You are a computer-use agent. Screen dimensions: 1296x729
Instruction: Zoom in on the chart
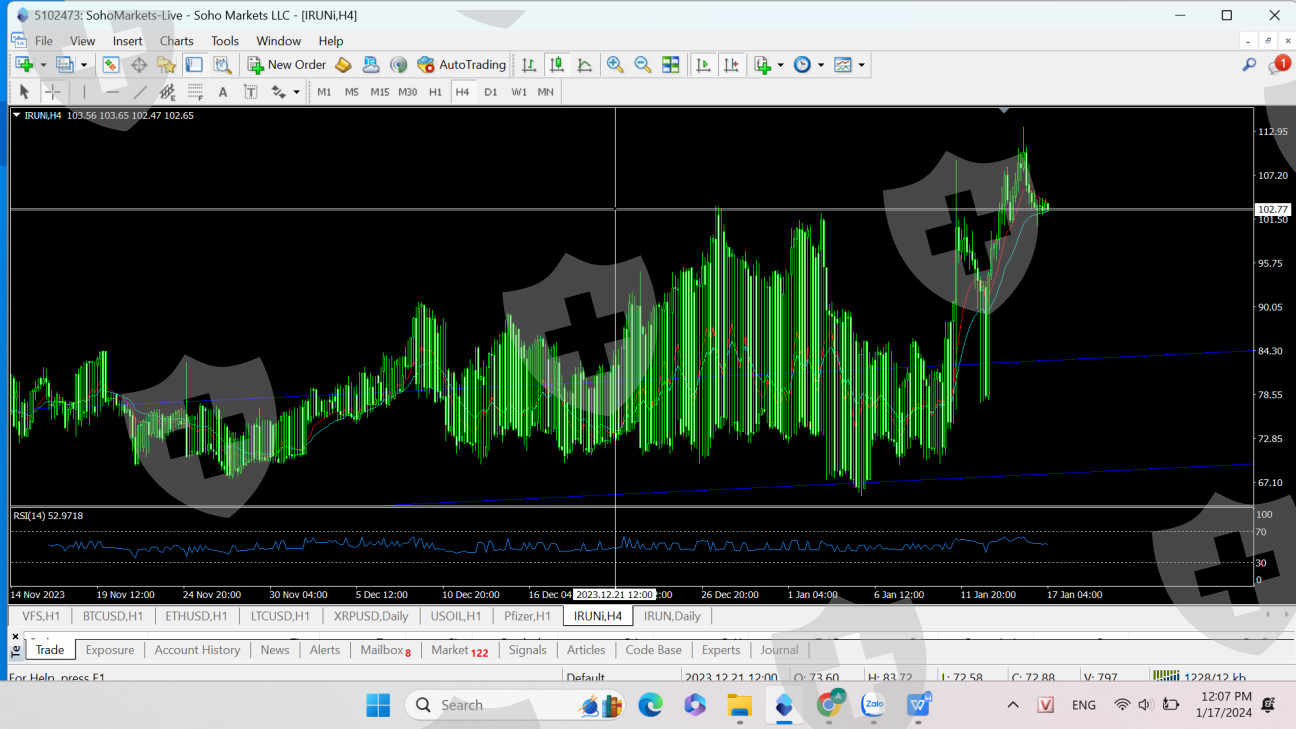click(615, 65)
